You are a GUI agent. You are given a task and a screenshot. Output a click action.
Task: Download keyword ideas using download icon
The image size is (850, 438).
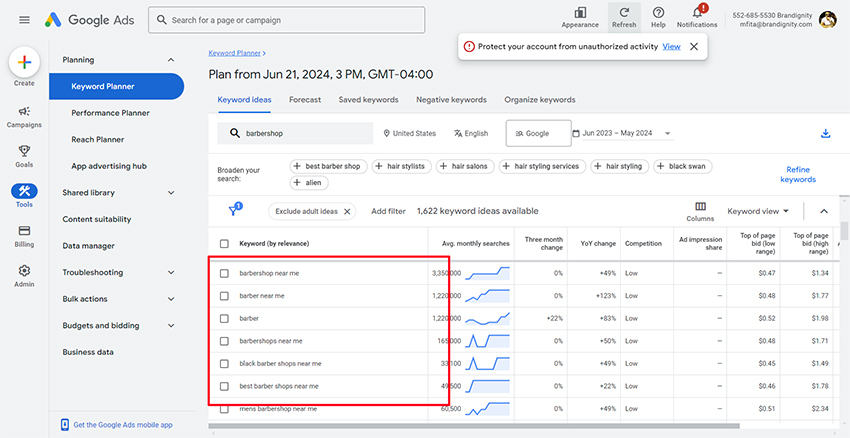click(825, 133)
